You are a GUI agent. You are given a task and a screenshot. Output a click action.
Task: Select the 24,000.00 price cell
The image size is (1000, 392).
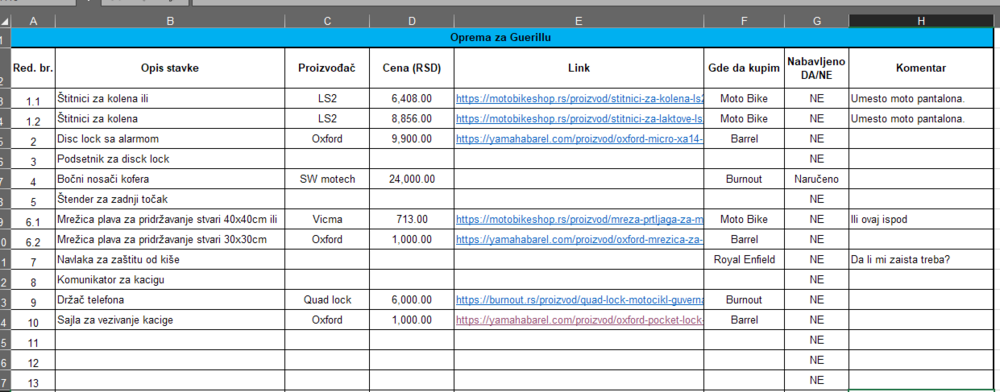tap(411, 179)
